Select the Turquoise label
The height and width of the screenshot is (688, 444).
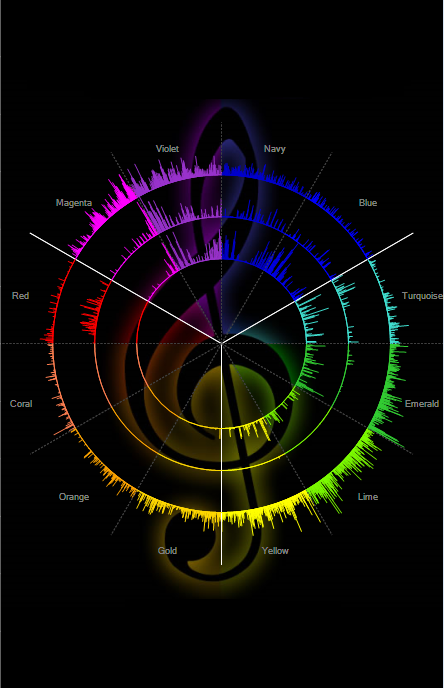click(422, 296)
